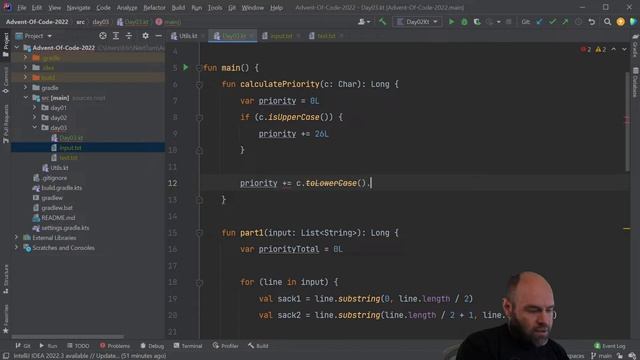Image resolution: width=640 pixels, height=360 pixels.
Task: Expand the day01 folder
Action: click(35, 108)
